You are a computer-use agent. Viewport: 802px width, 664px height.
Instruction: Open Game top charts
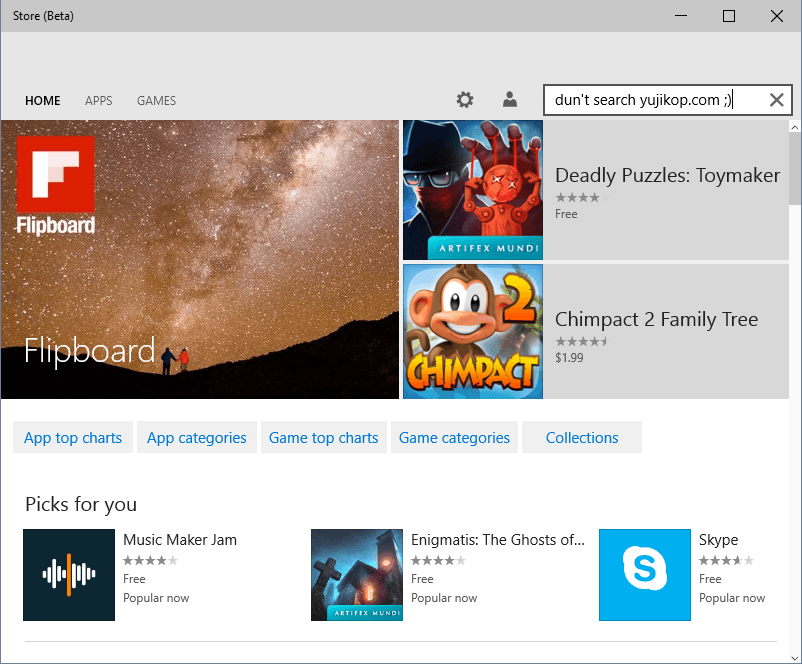tap(323, 437)
